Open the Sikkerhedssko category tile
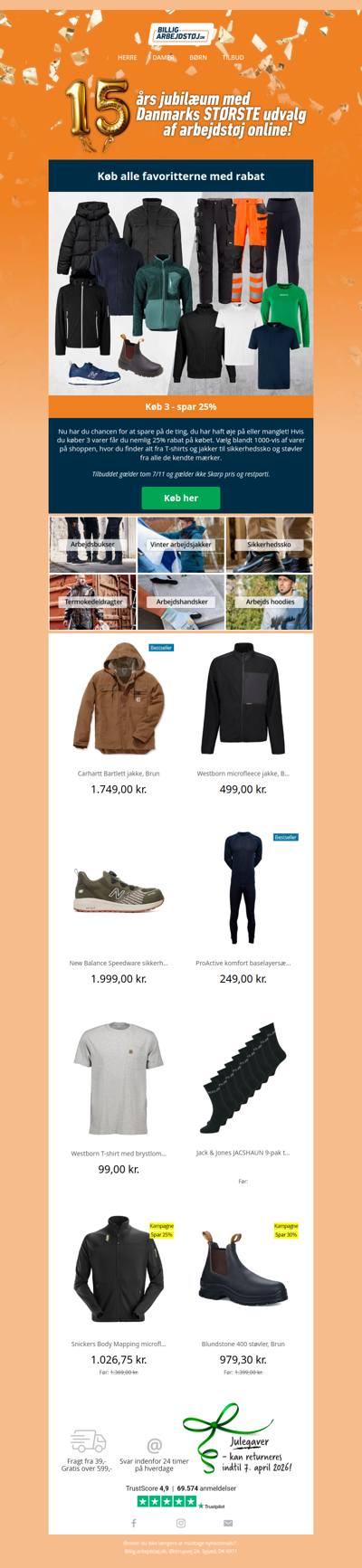The image size is (362, 1568). pyautogui.click(x=269, y=545)
